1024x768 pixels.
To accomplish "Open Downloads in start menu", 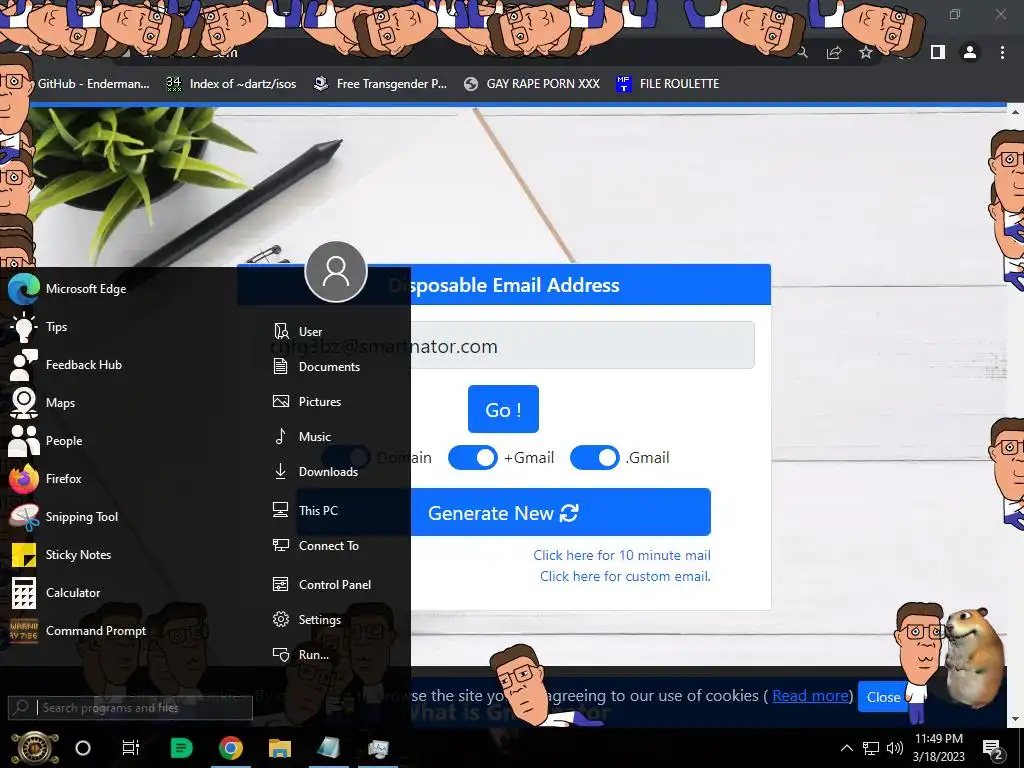I will click(x=315, y=472).
